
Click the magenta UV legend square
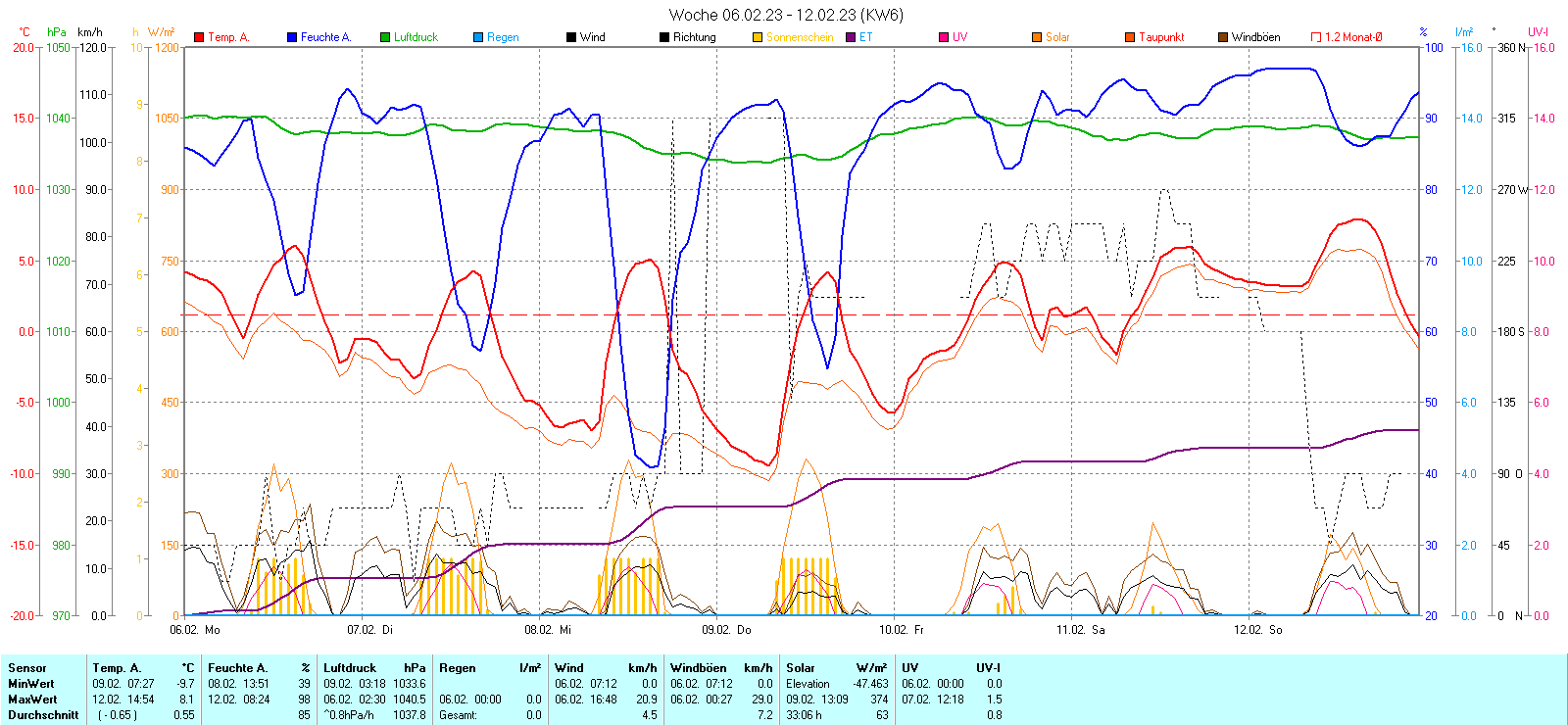pos(944,37)
